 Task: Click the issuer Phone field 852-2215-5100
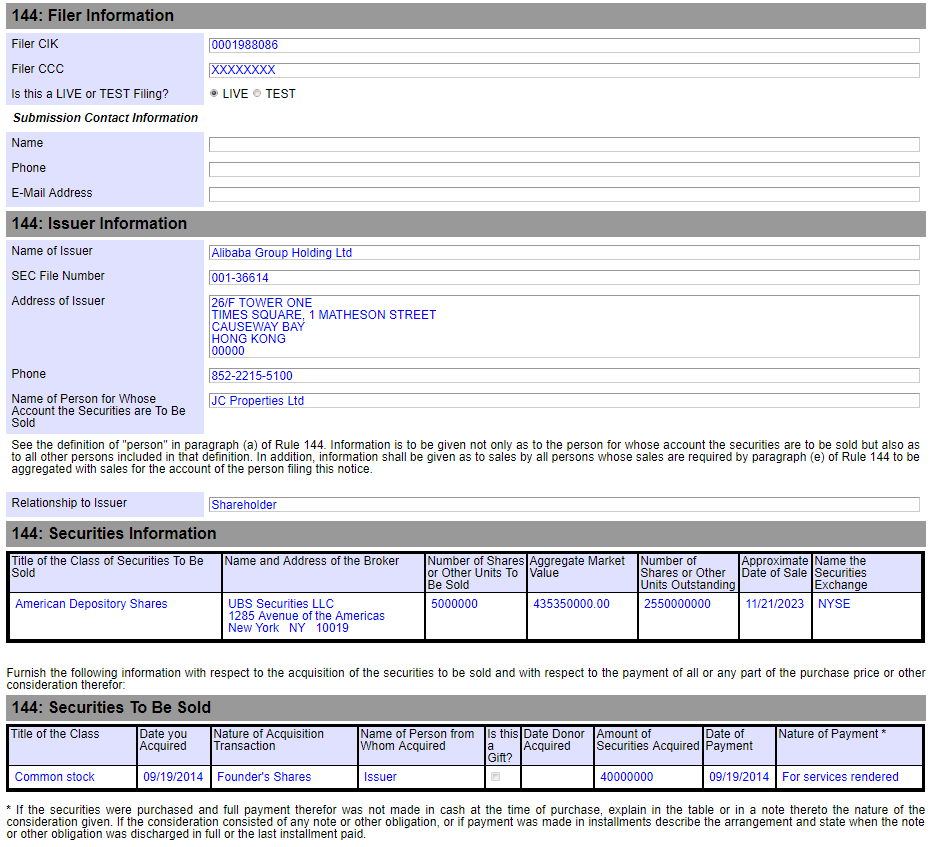point(564,375)
